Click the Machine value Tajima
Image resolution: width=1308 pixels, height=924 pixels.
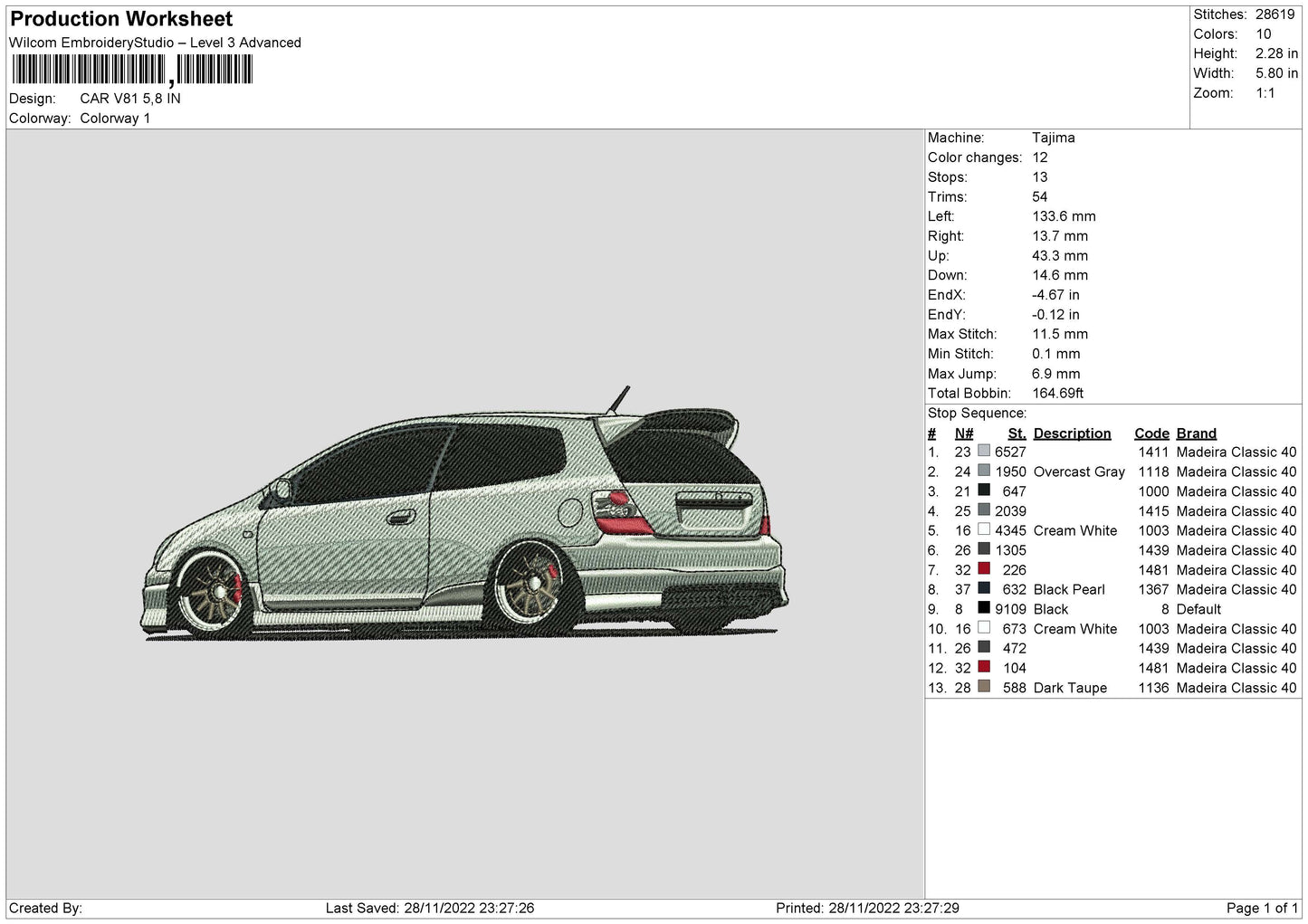[1053, 138]
